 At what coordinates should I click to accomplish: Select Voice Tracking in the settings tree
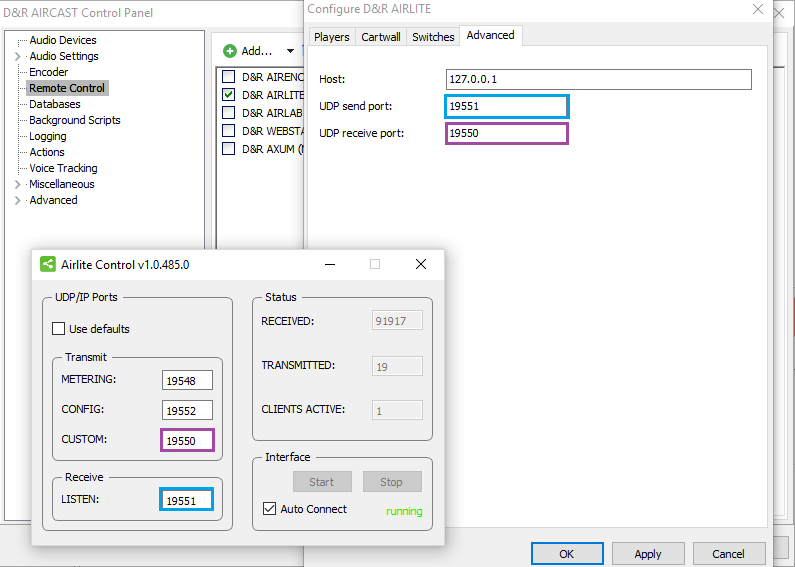tap(63, 168)
